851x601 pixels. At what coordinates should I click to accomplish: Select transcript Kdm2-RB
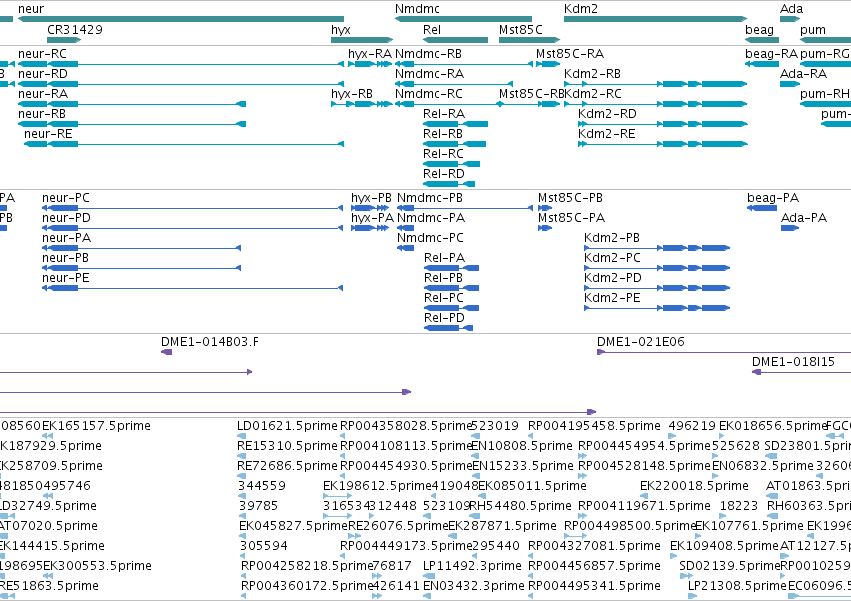pyautogui.click(x=656, y=84)
